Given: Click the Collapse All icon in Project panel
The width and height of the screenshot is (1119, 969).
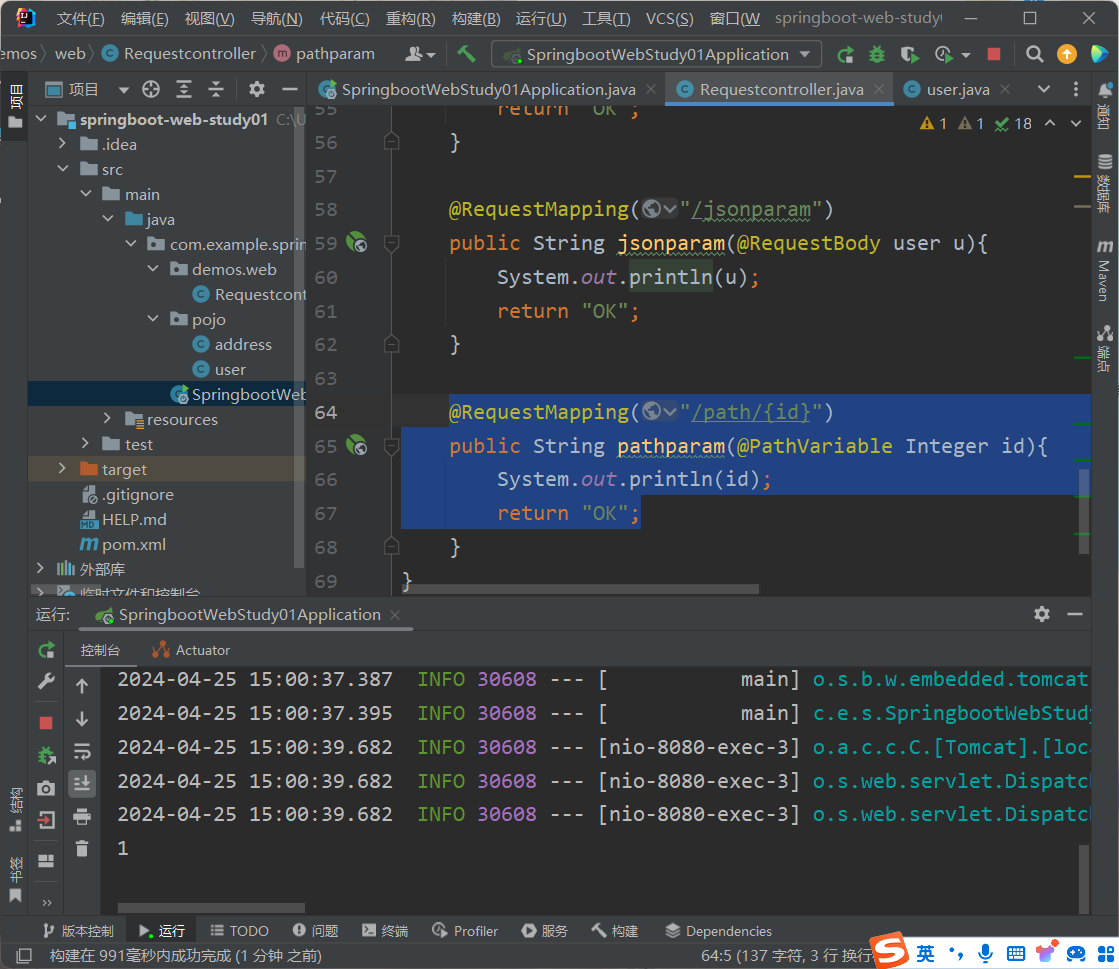Looking at the screenshot, I should pos(216,89).
